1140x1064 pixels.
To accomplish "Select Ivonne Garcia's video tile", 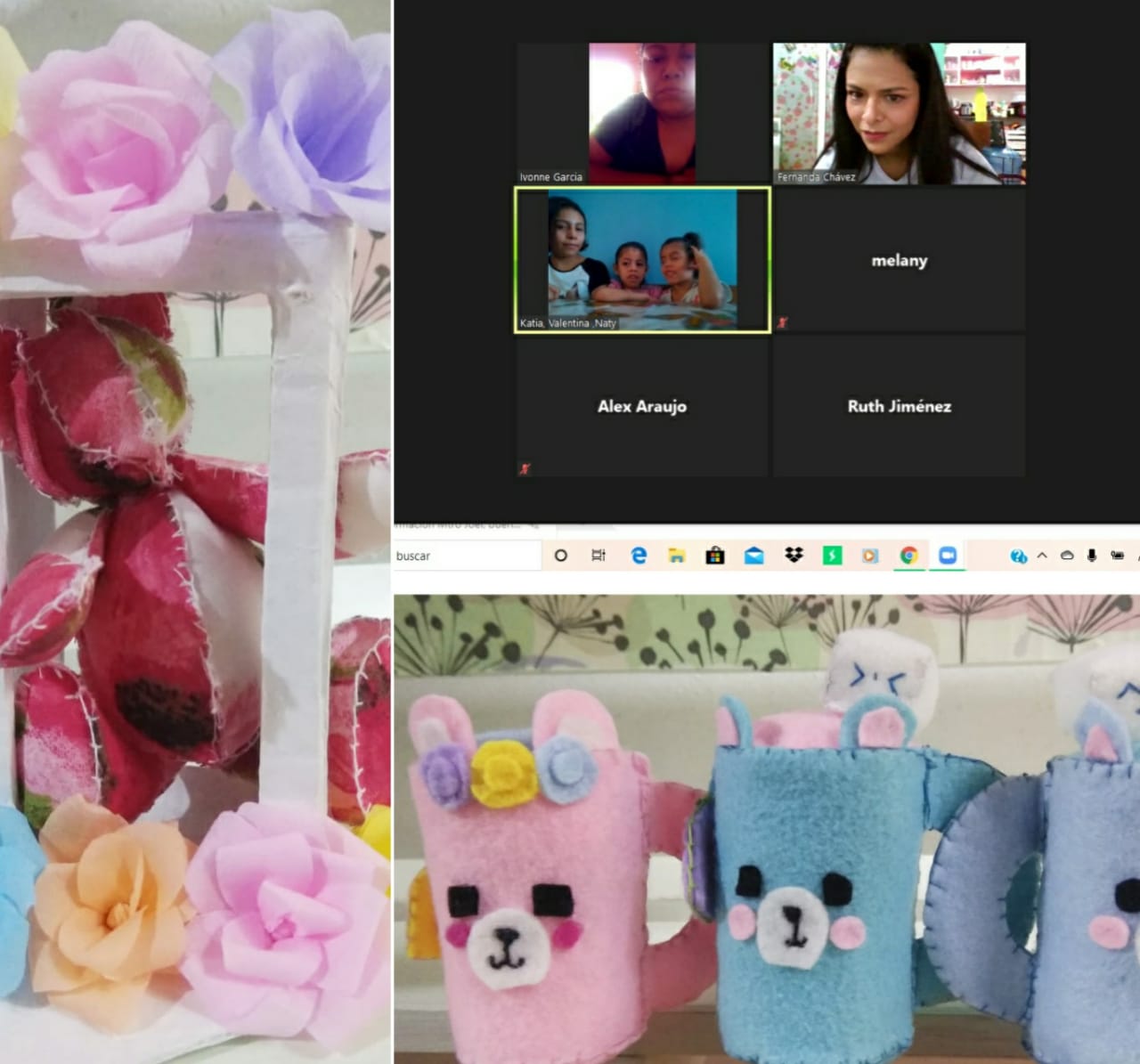I will click(x=641, y=114).
